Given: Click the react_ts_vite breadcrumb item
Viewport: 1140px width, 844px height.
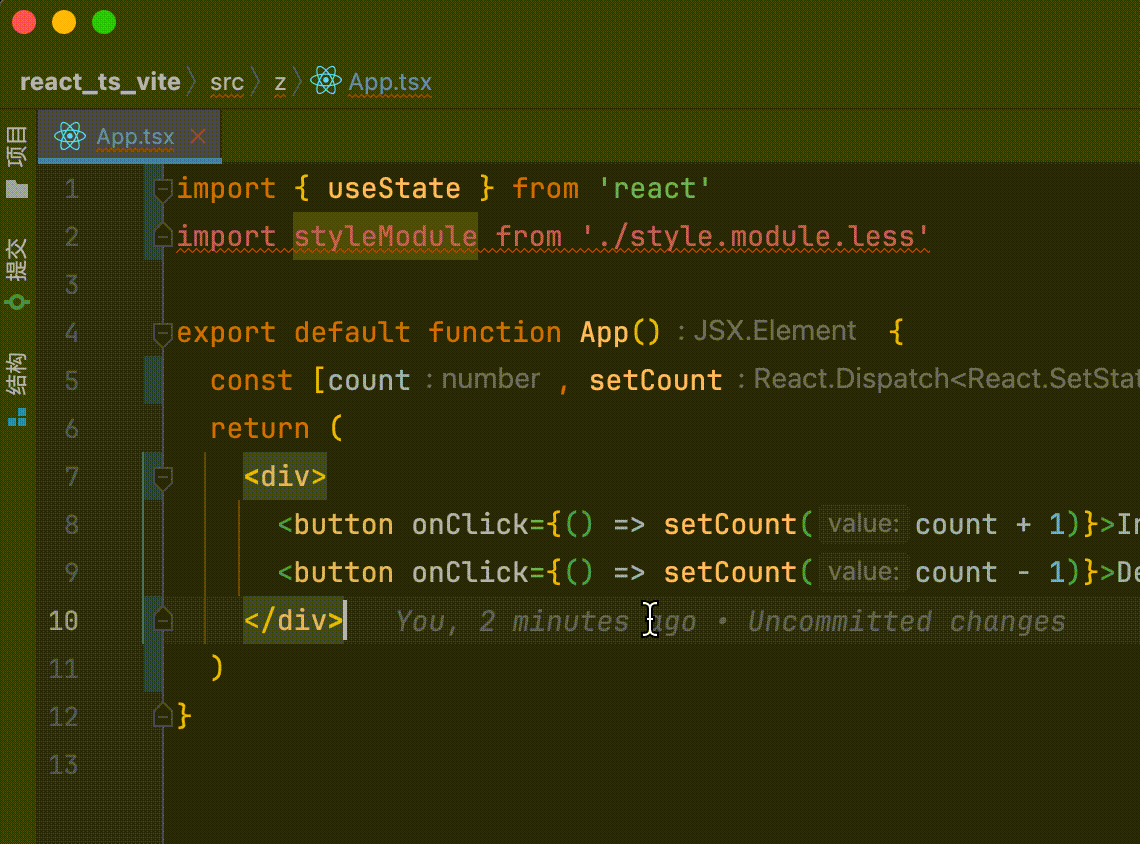Looking at the screenshot, I should click(x=100, y=82).
